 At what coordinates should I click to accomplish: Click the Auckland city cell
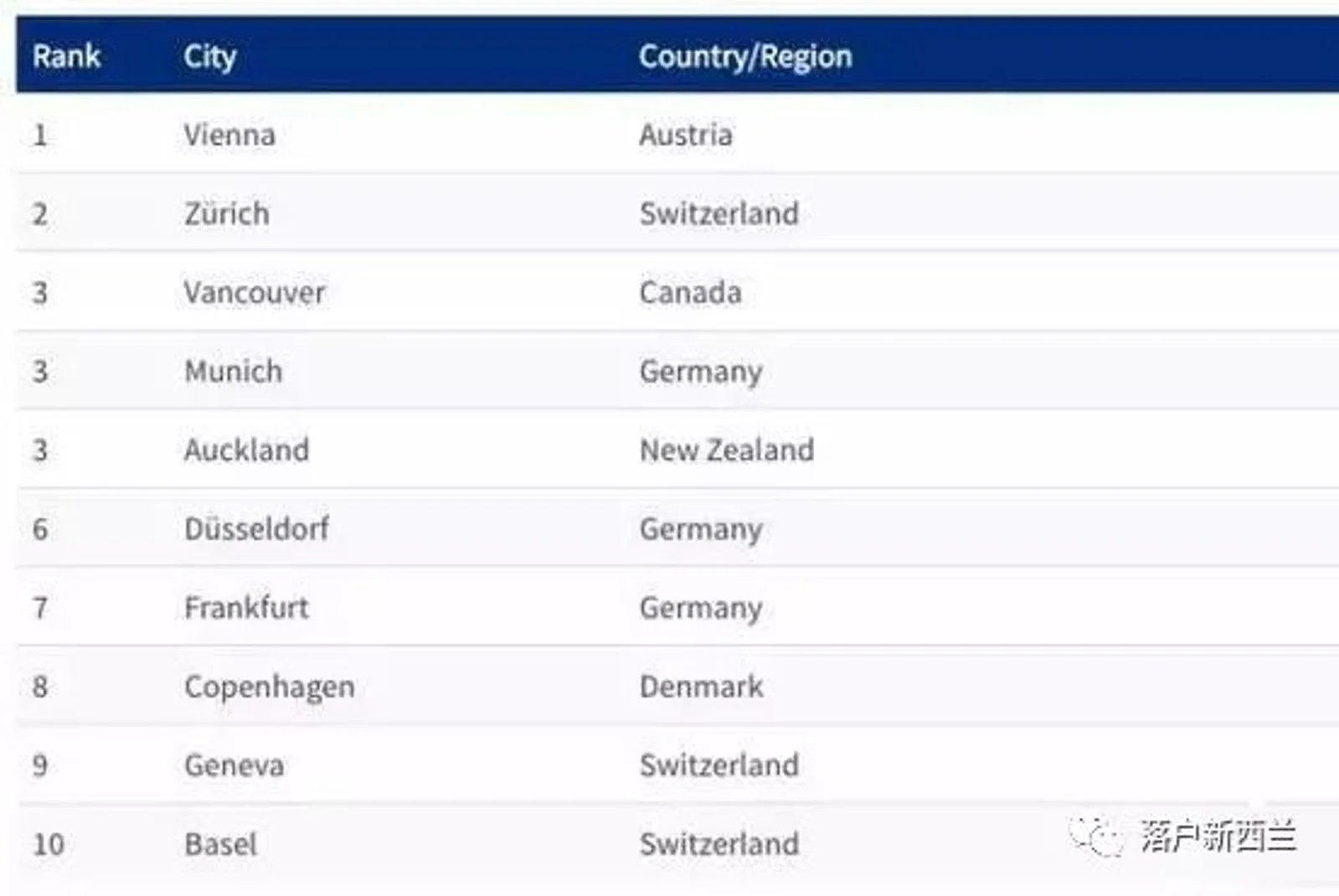pyautogui.click(x=247, y=450)
